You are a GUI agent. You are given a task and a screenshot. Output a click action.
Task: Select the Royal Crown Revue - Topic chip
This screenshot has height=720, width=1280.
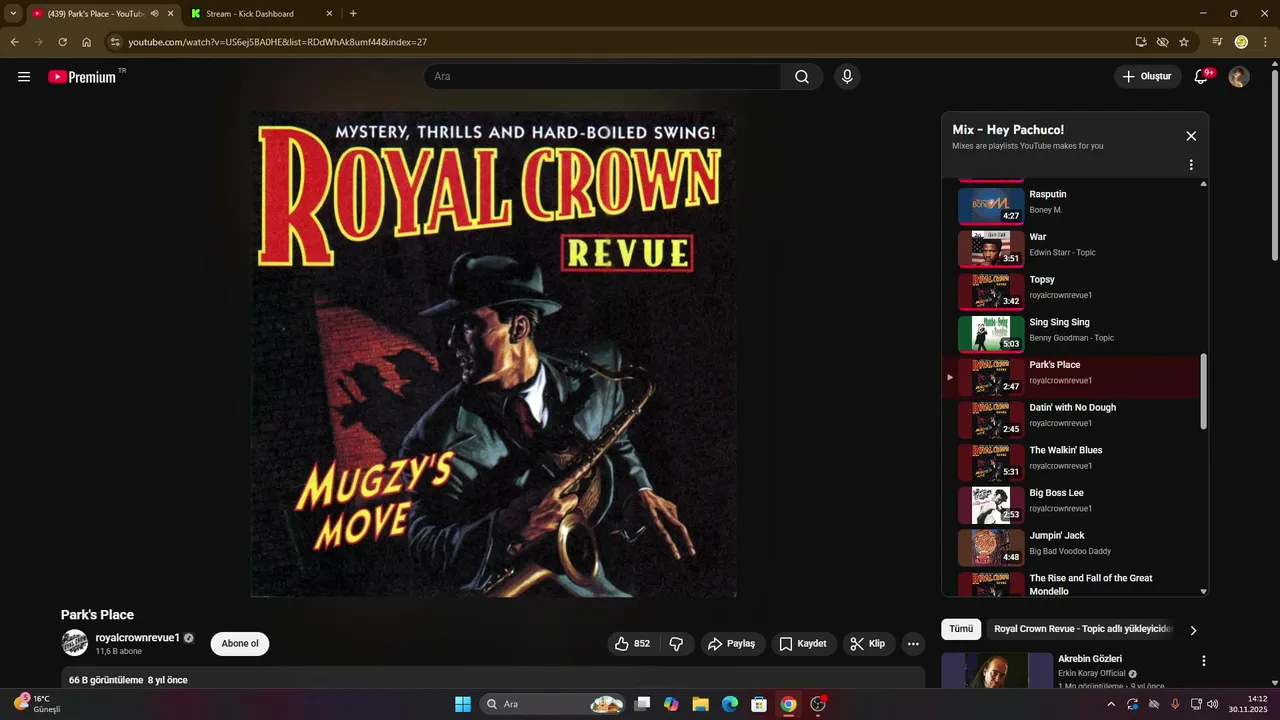[1083, 629]
